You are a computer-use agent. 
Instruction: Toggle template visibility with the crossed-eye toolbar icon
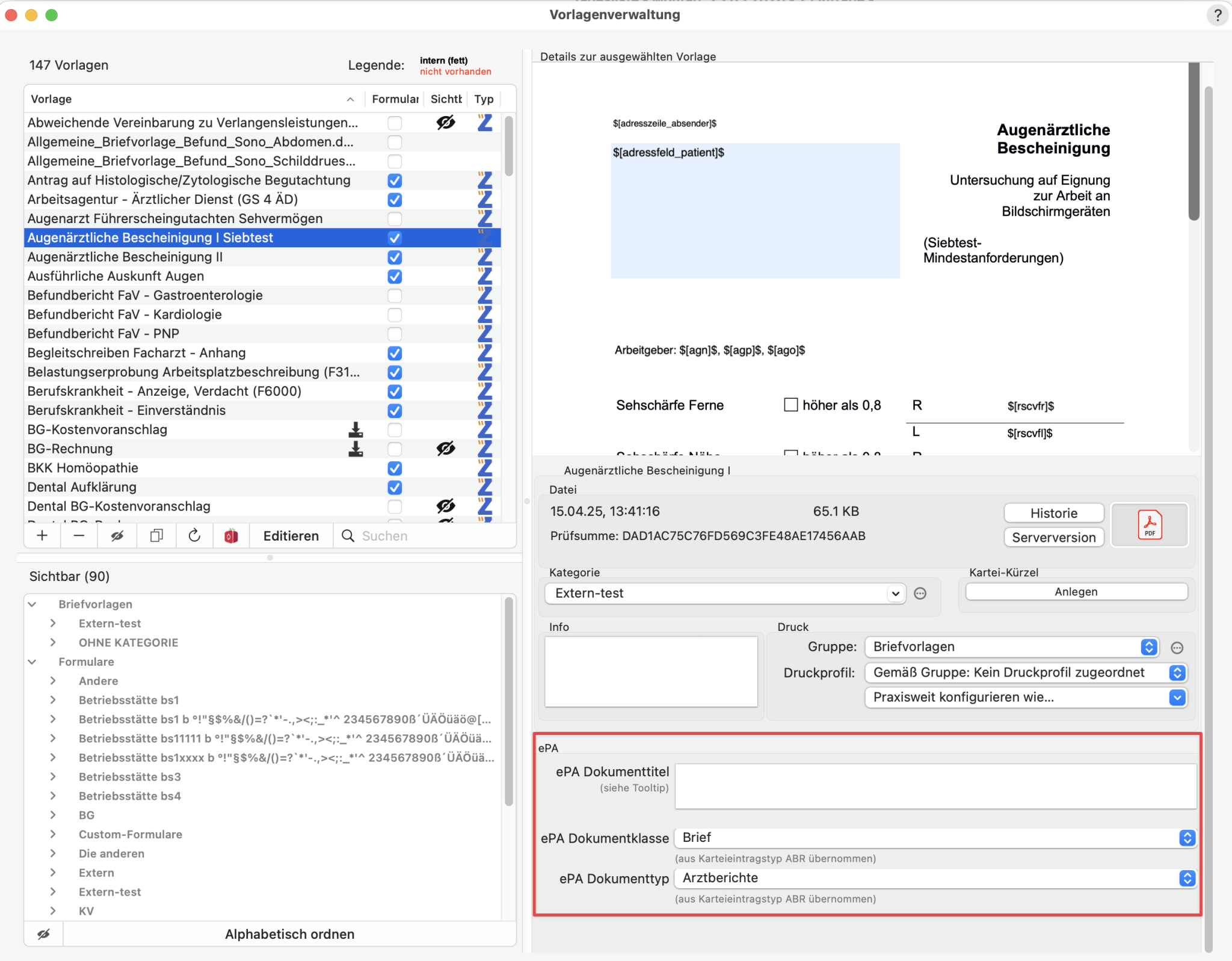click(117, 535)
